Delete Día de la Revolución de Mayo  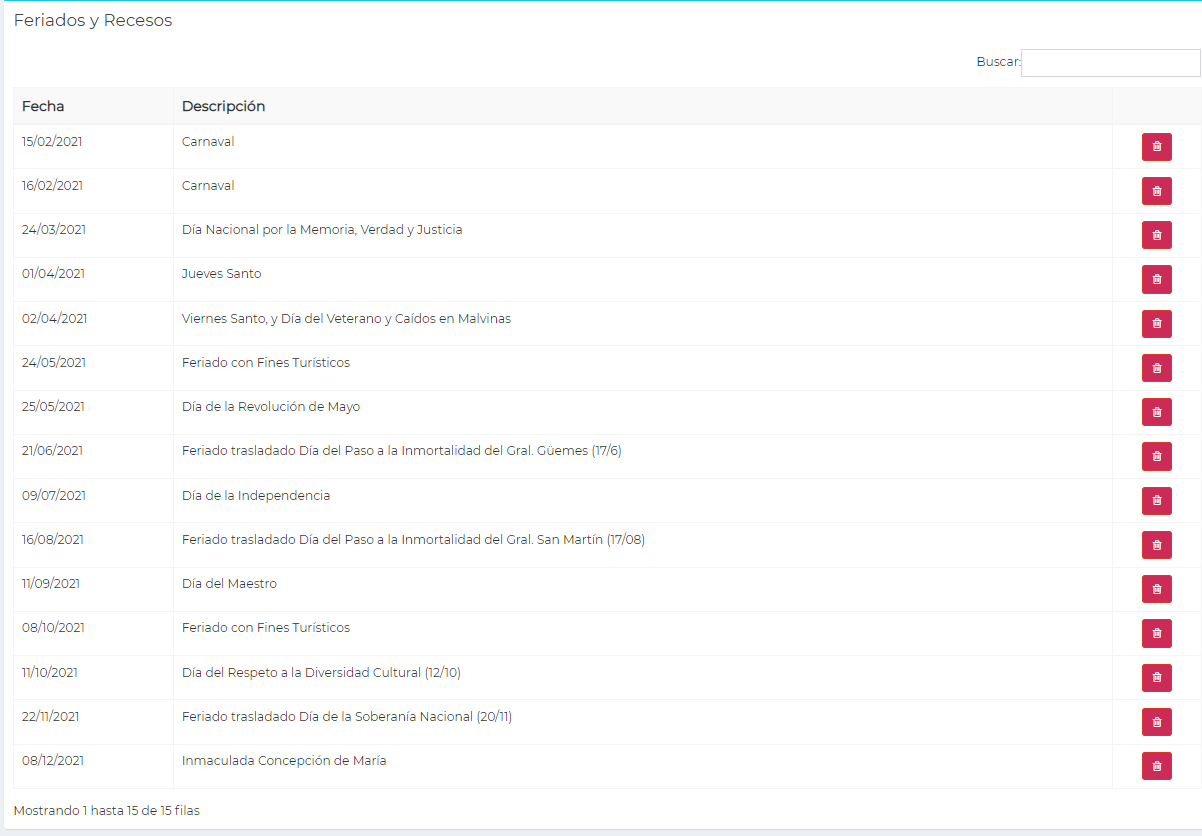point(1156,412)
